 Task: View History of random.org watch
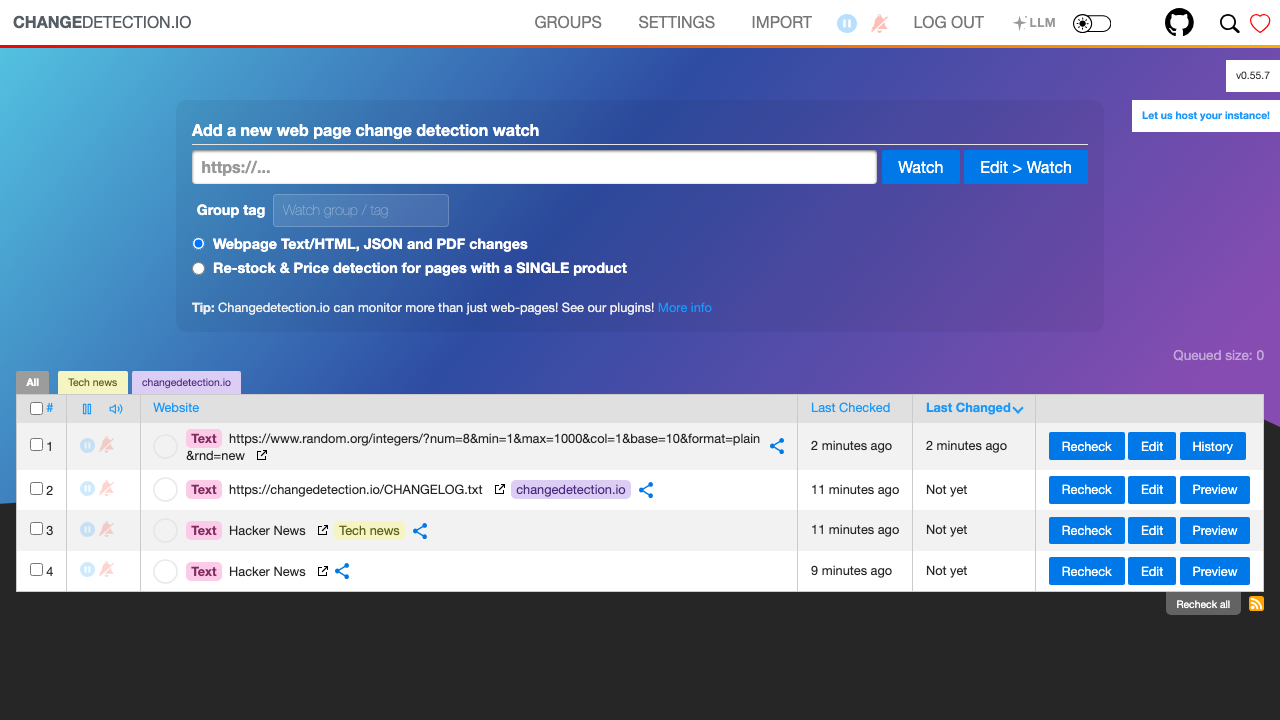[x=1212, y=446]
